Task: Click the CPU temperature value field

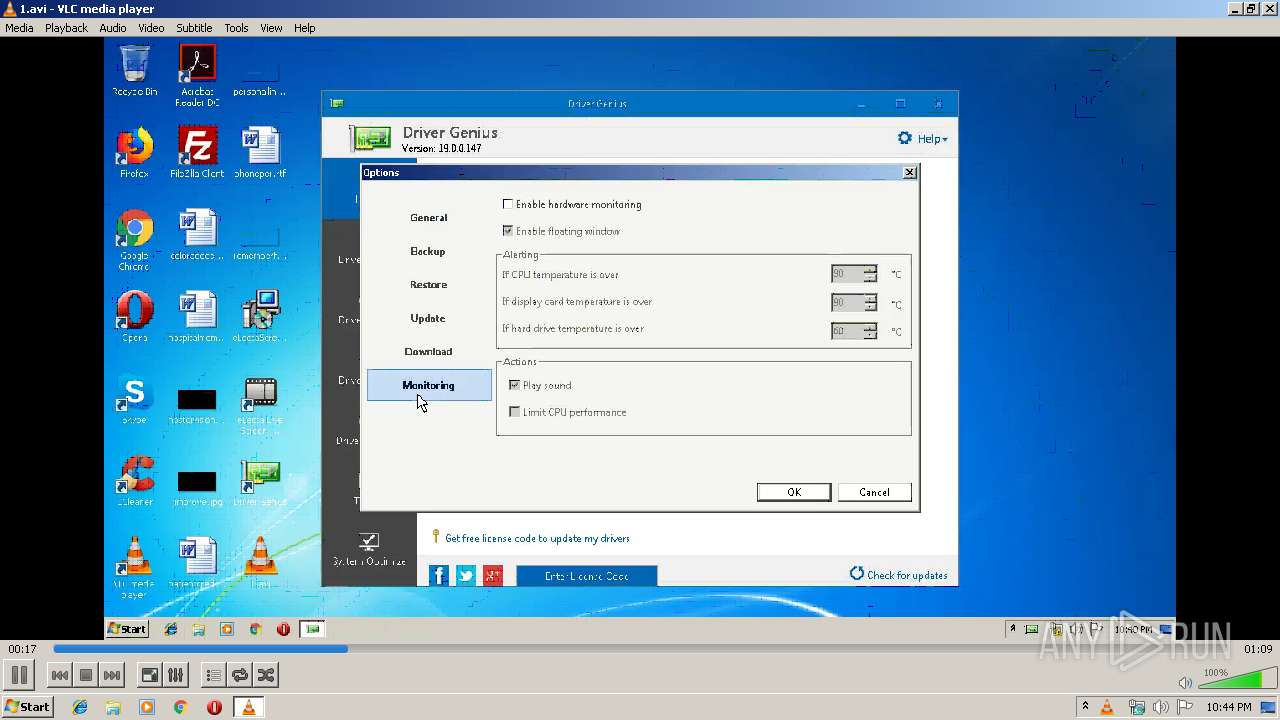Action: pos(847,274)
